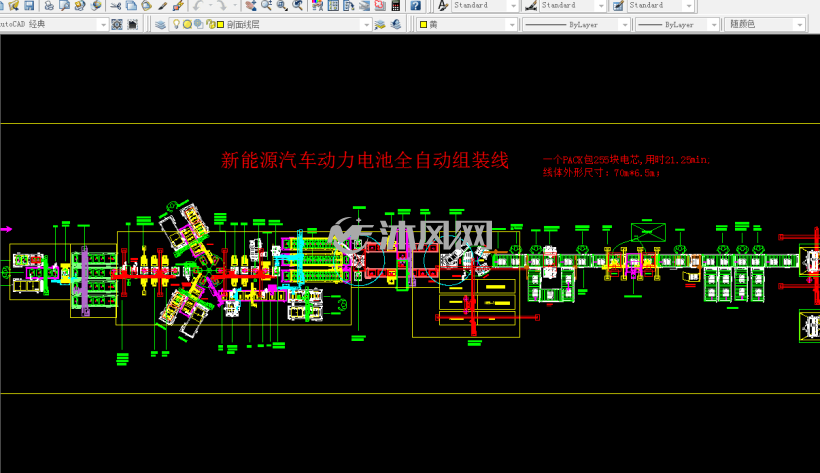Open the lineweight ByLayer dropdown

pyautogui.click(x=714, y=25)
